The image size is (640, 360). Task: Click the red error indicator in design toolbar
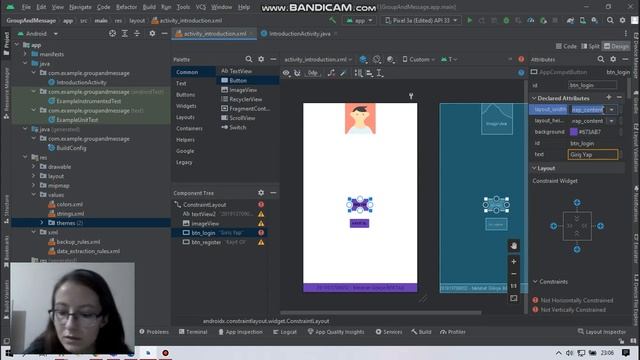point(521,60)
